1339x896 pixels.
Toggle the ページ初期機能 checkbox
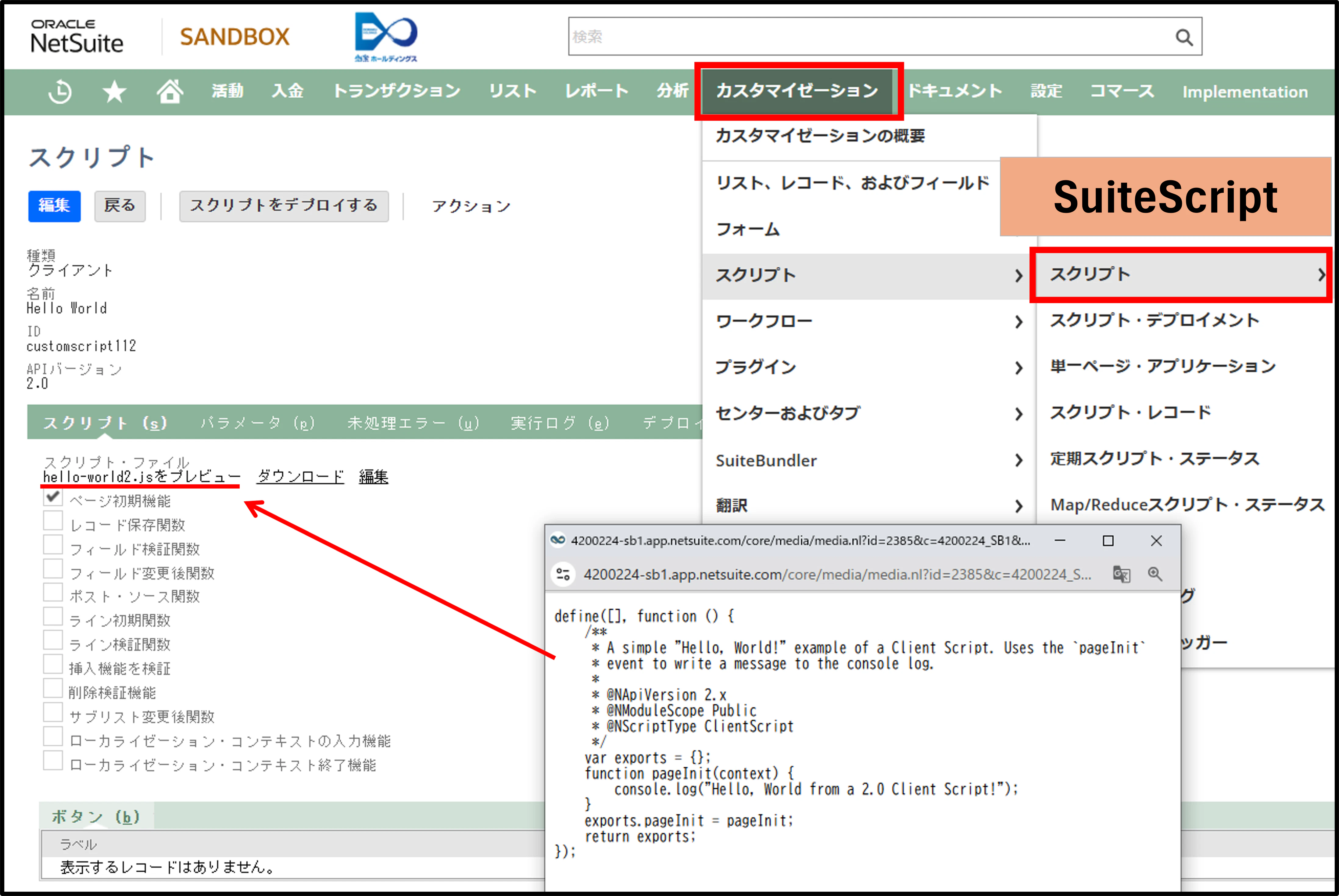coord(53,497)
